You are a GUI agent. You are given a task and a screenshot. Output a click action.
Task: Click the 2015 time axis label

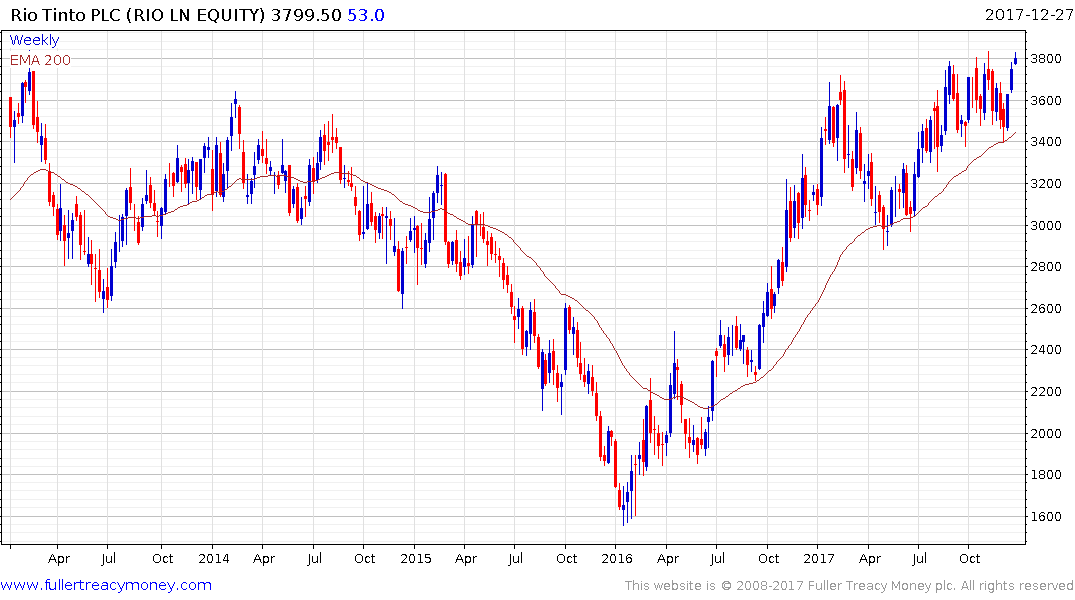tap(416, 559)
